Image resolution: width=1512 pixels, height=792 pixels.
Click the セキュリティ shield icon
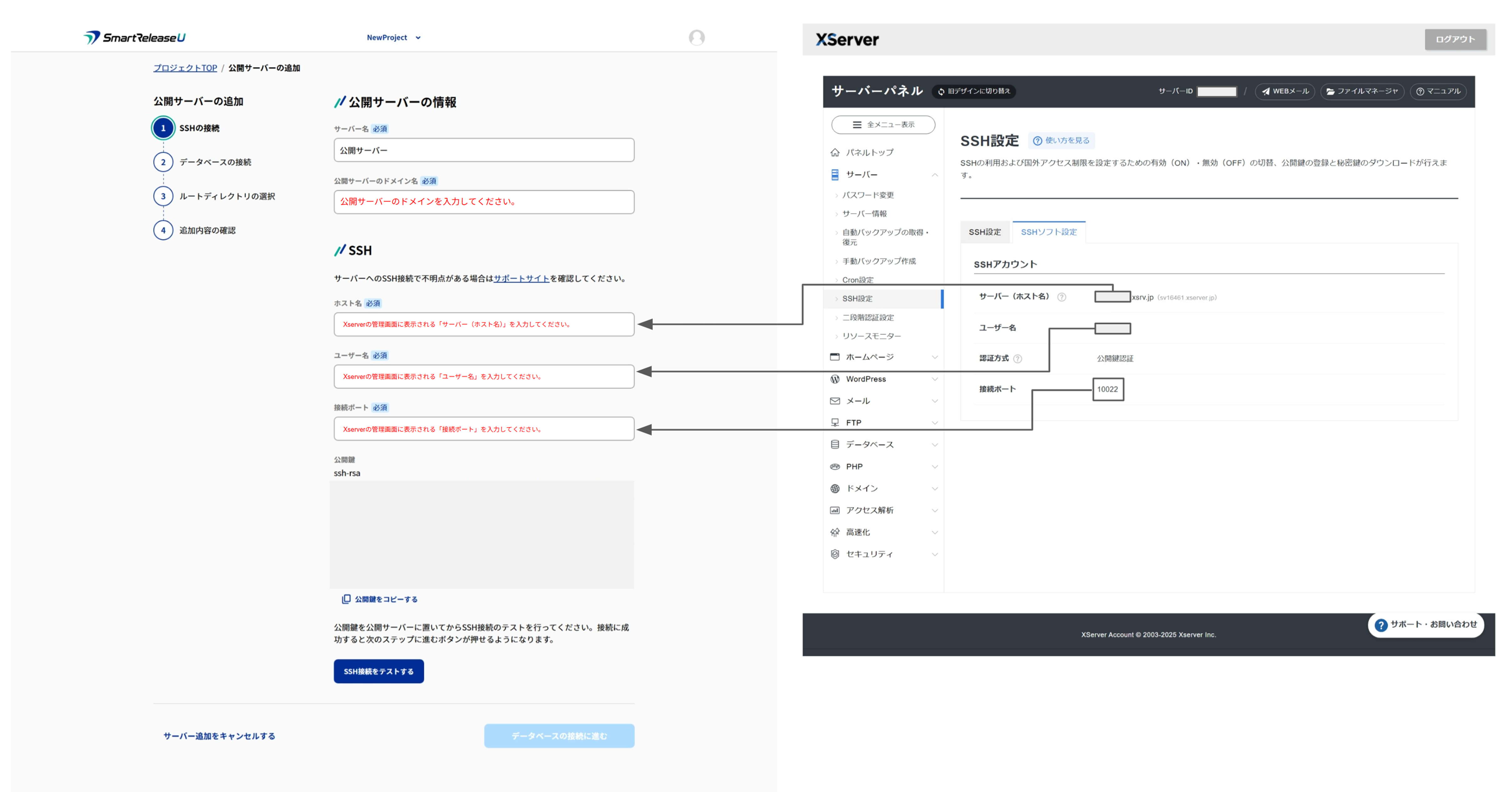pyautogui.click(x=835, y=554)
